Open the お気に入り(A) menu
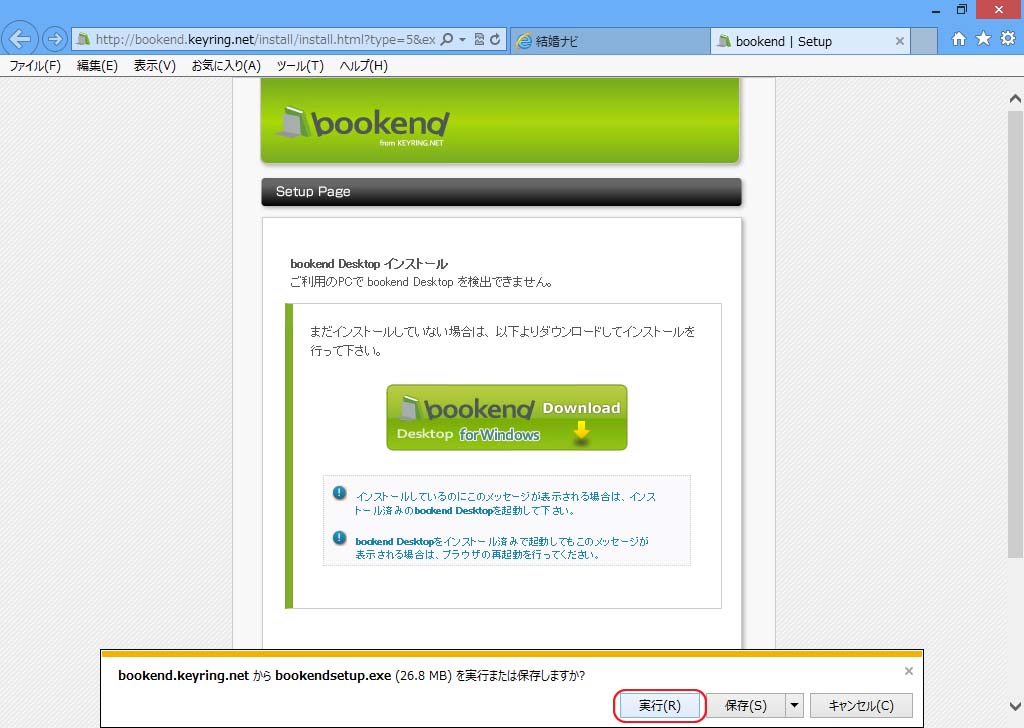This screenshot has height=728, width=1024. (x=226, y=66)
